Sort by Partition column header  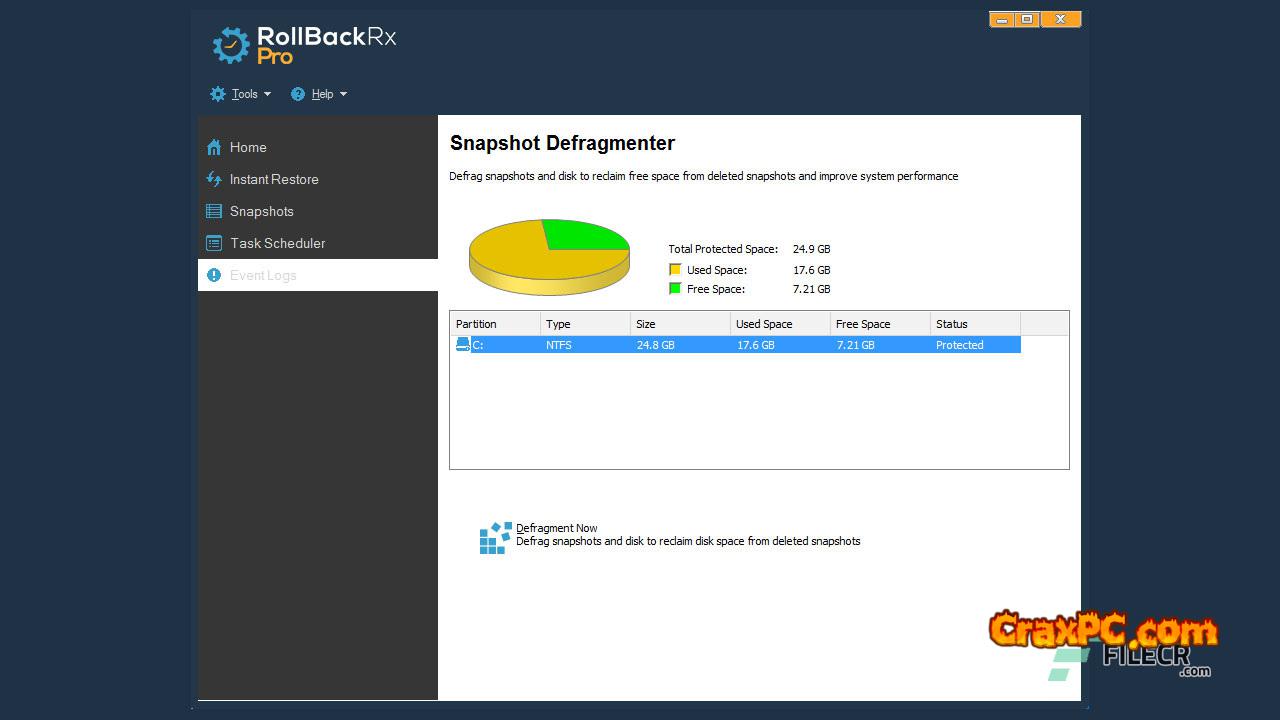pos(495,324)
